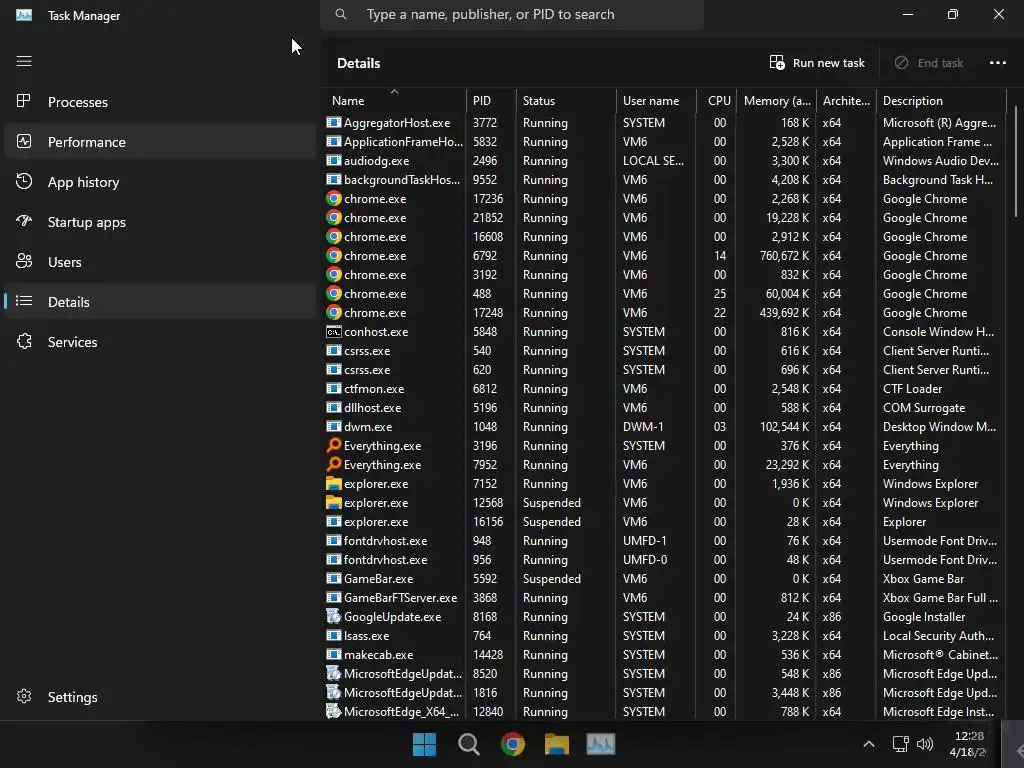The image size is (1024, 768).
Task: Select the audiodg.exe row
Action: click(x=665, y=160)
